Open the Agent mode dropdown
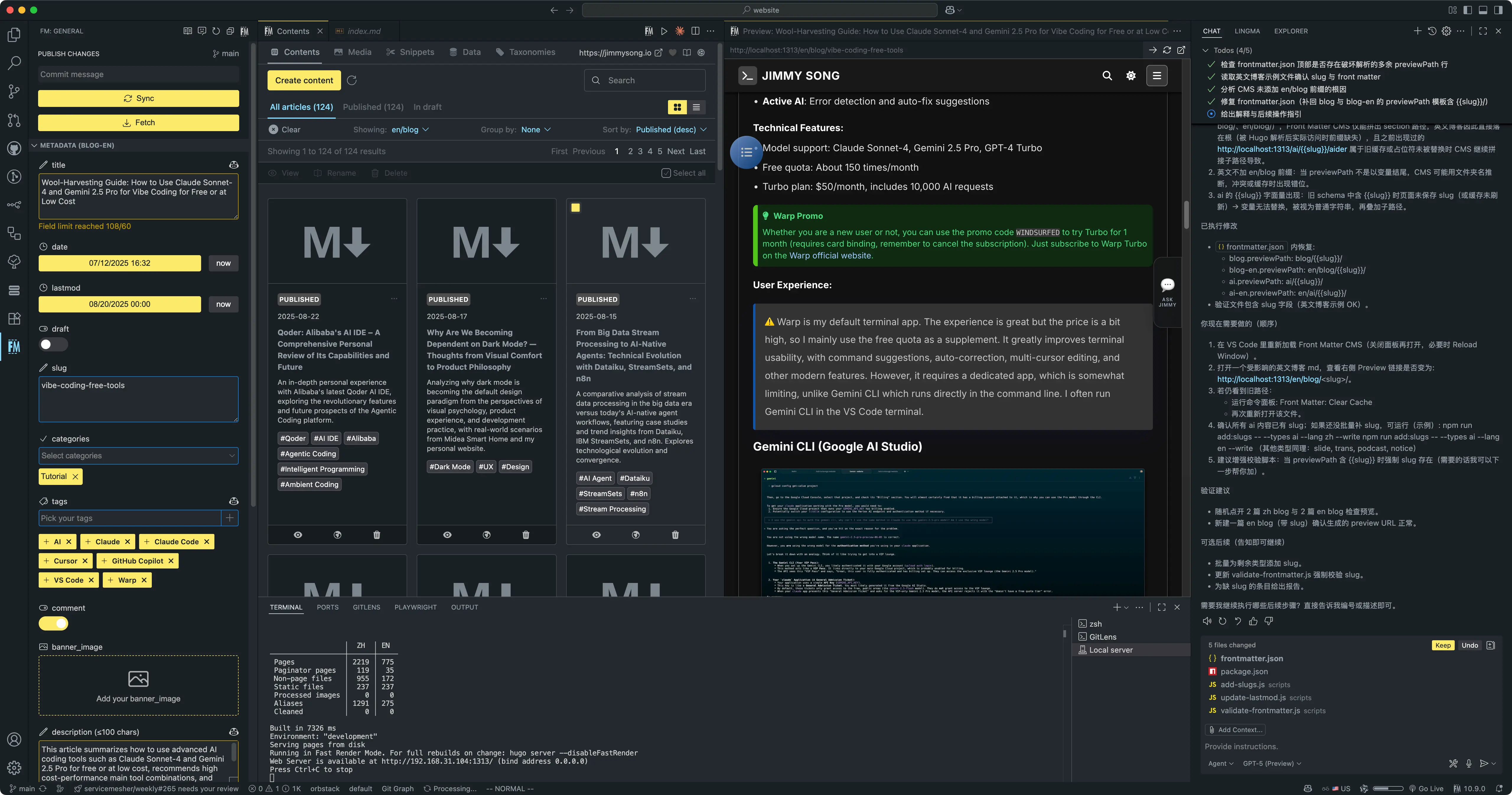Screen dimensions: 1512x795 [x=1221, y=764]
